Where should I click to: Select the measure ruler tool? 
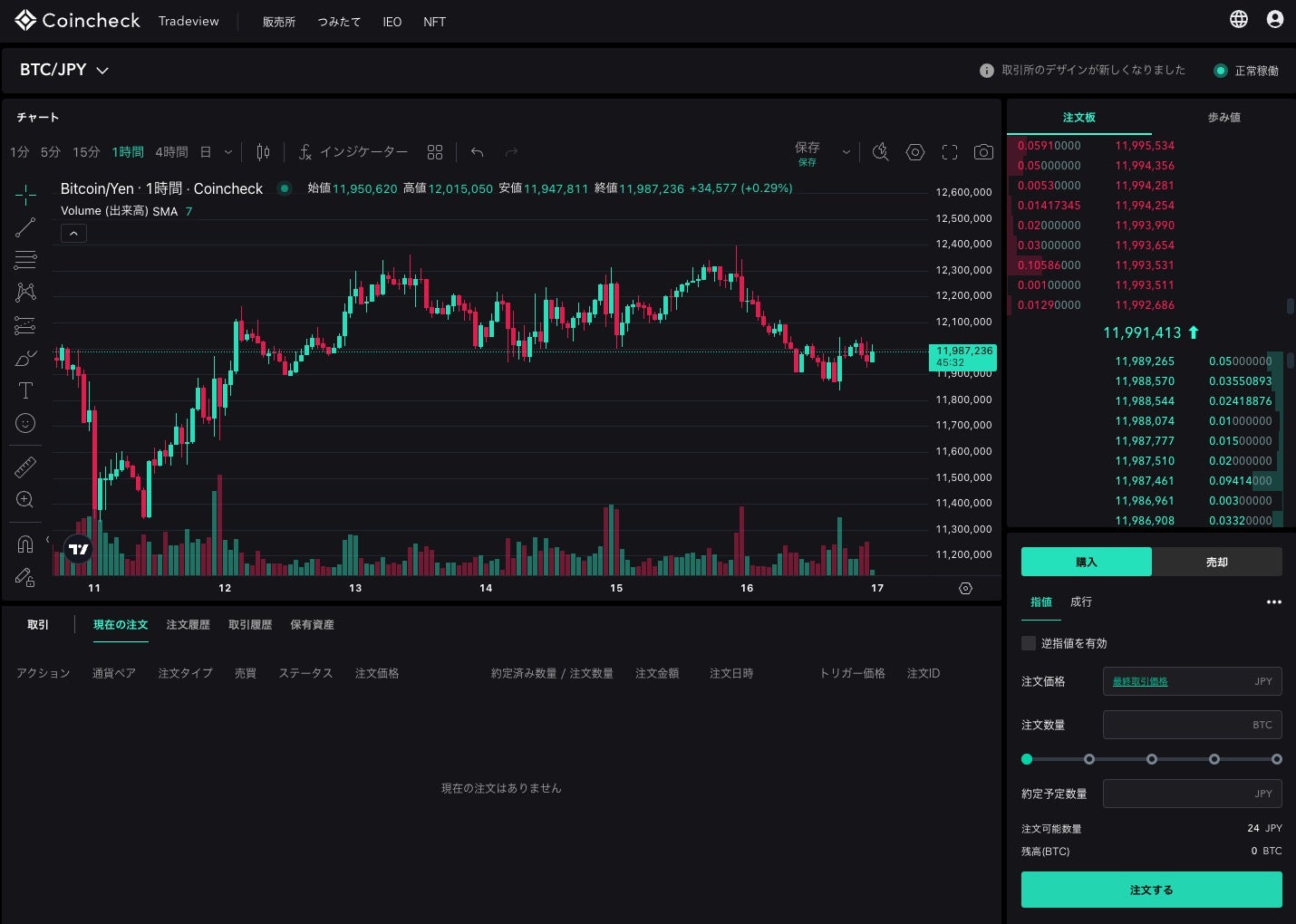(24, 467)
